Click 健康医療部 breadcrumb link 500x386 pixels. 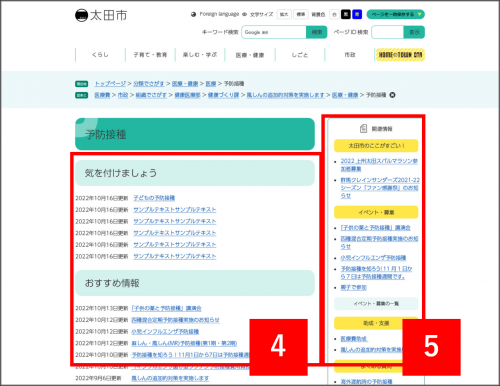pos(188,95)
